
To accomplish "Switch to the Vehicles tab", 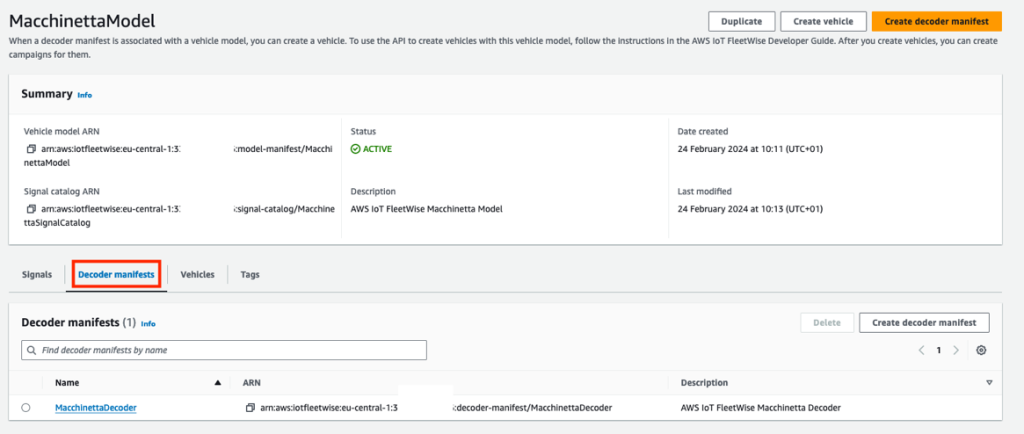I will tap(197, 274).
